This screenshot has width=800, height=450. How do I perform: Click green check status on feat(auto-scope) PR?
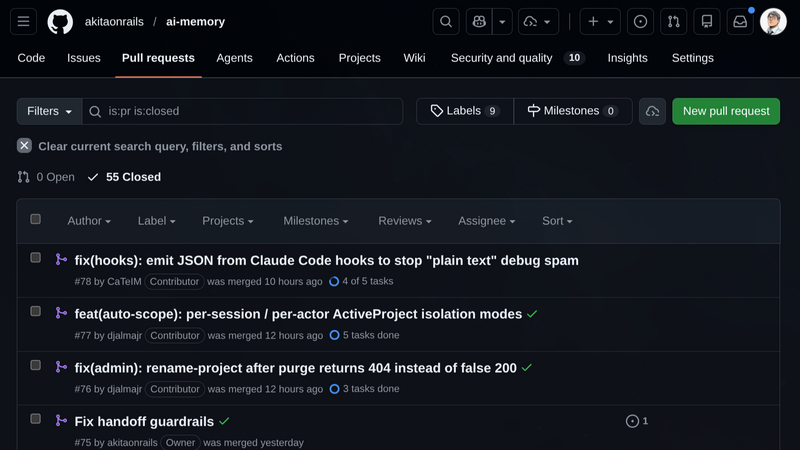532,314
